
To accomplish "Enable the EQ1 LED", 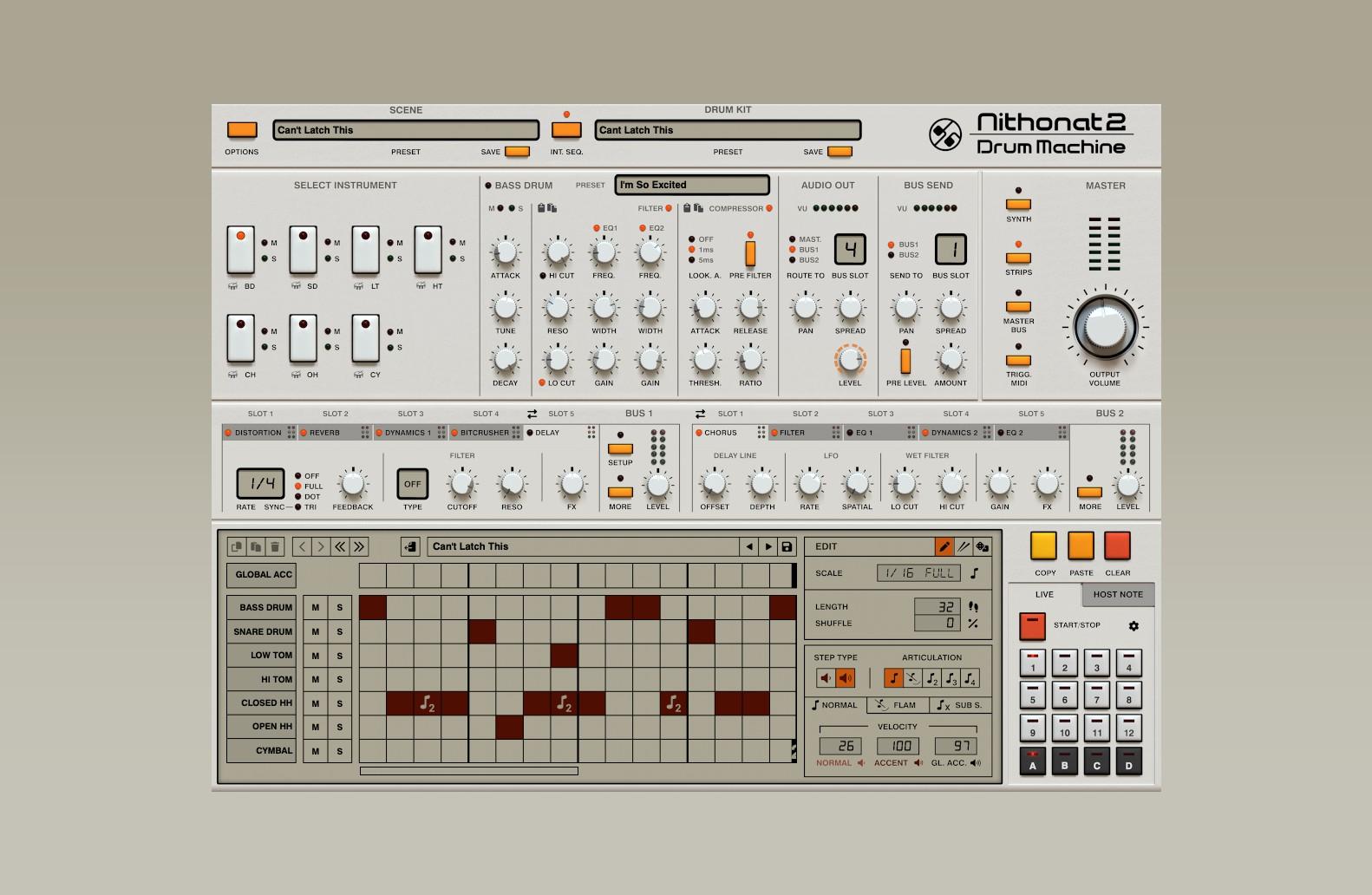I will click(597, 228).
